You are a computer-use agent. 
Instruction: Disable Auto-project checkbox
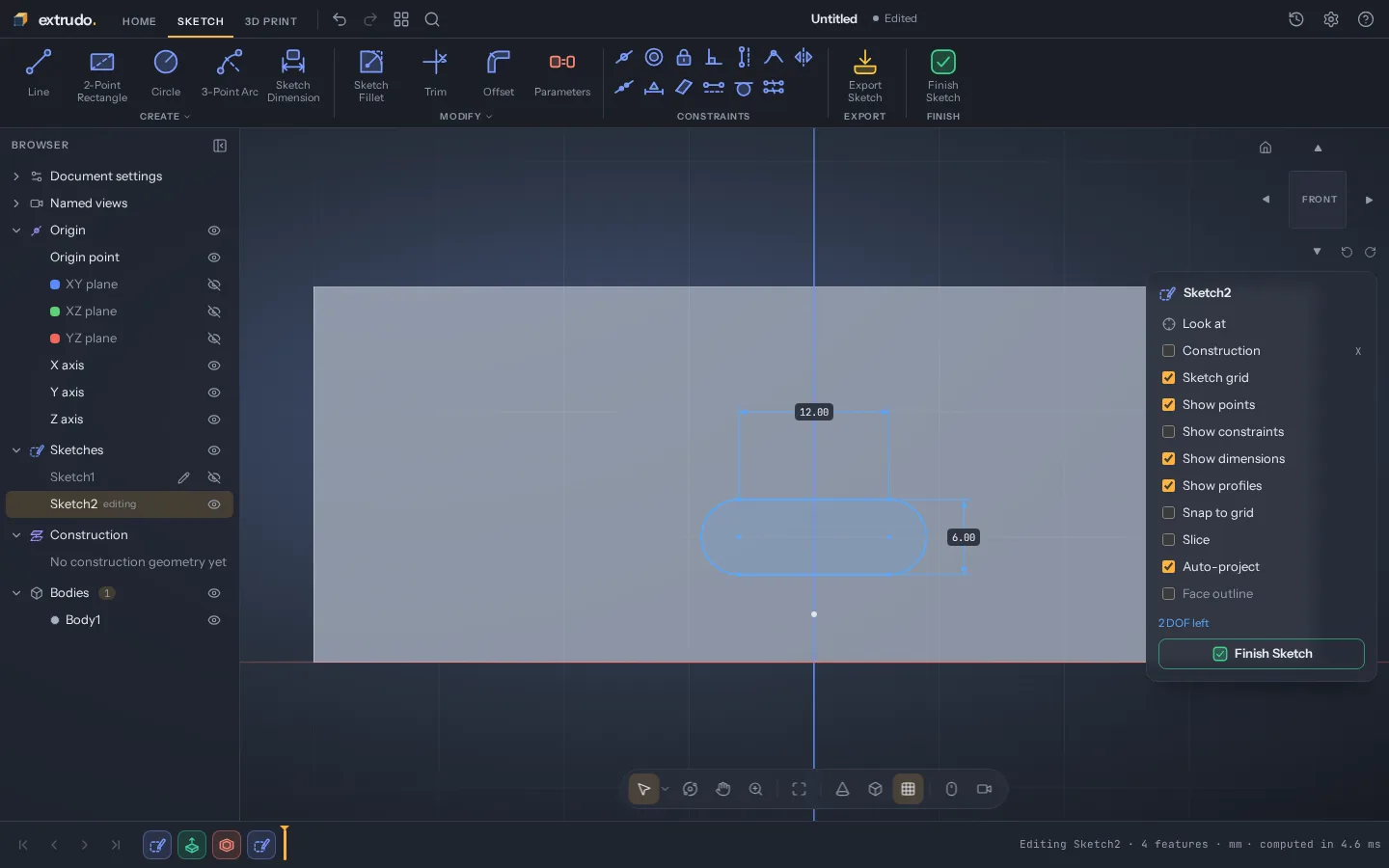1168,567
